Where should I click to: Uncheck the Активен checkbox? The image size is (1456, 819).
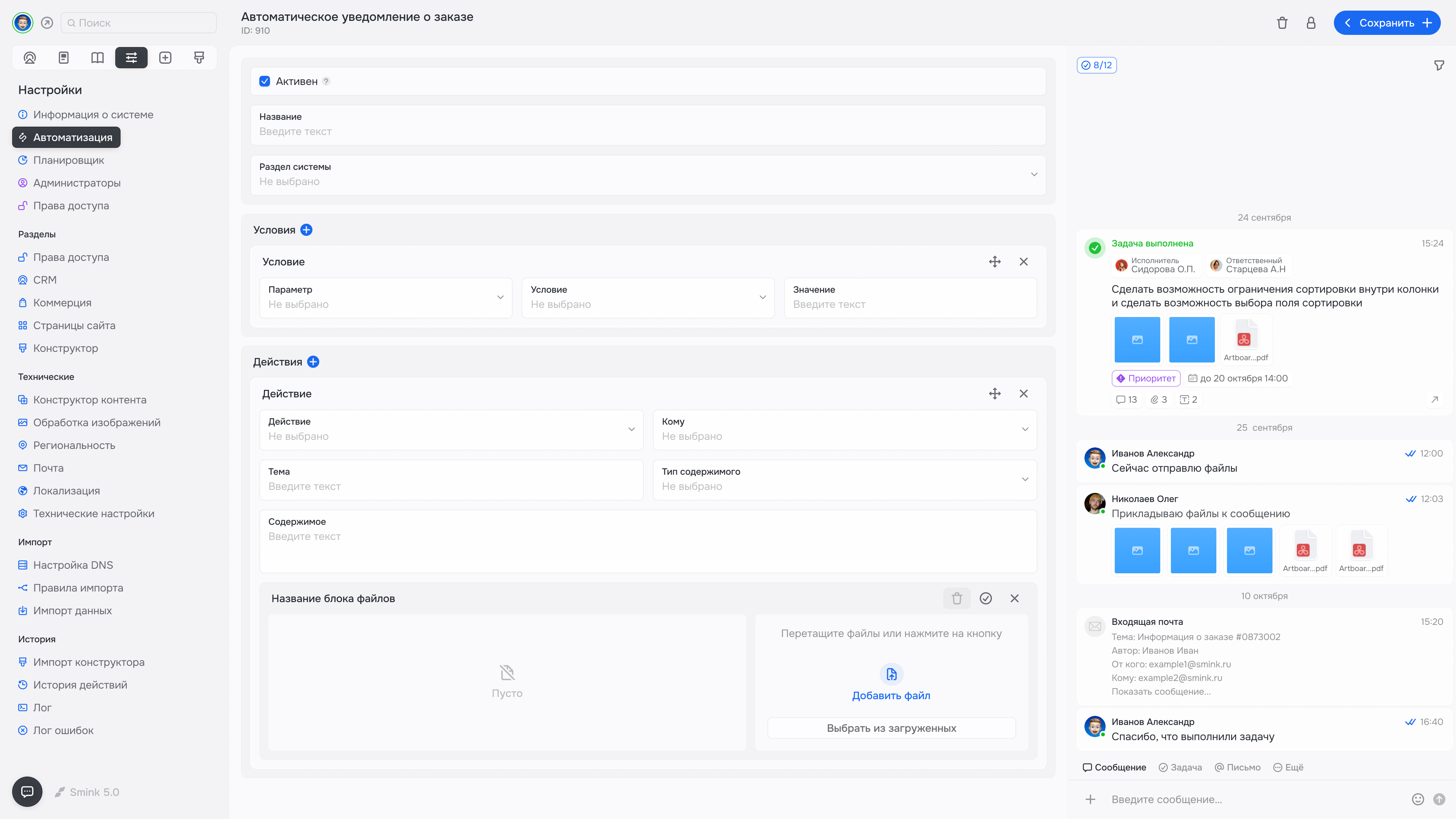(x=265, y=82)
